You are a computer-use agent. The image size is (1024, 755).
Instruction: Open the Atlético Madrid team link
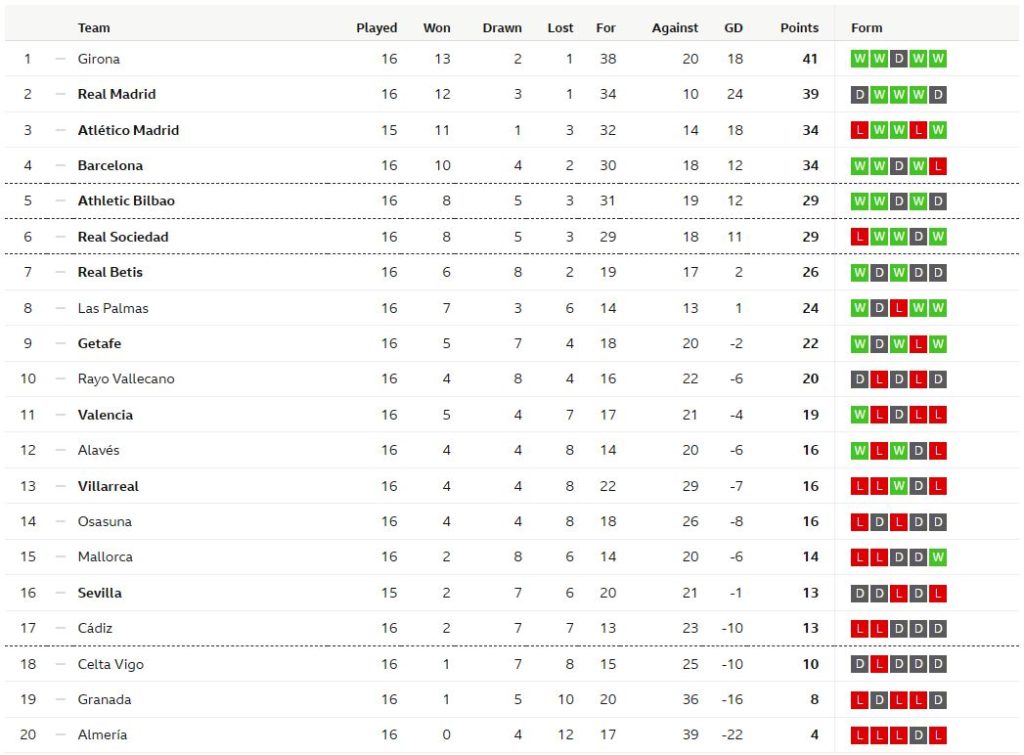coord(128,130)
